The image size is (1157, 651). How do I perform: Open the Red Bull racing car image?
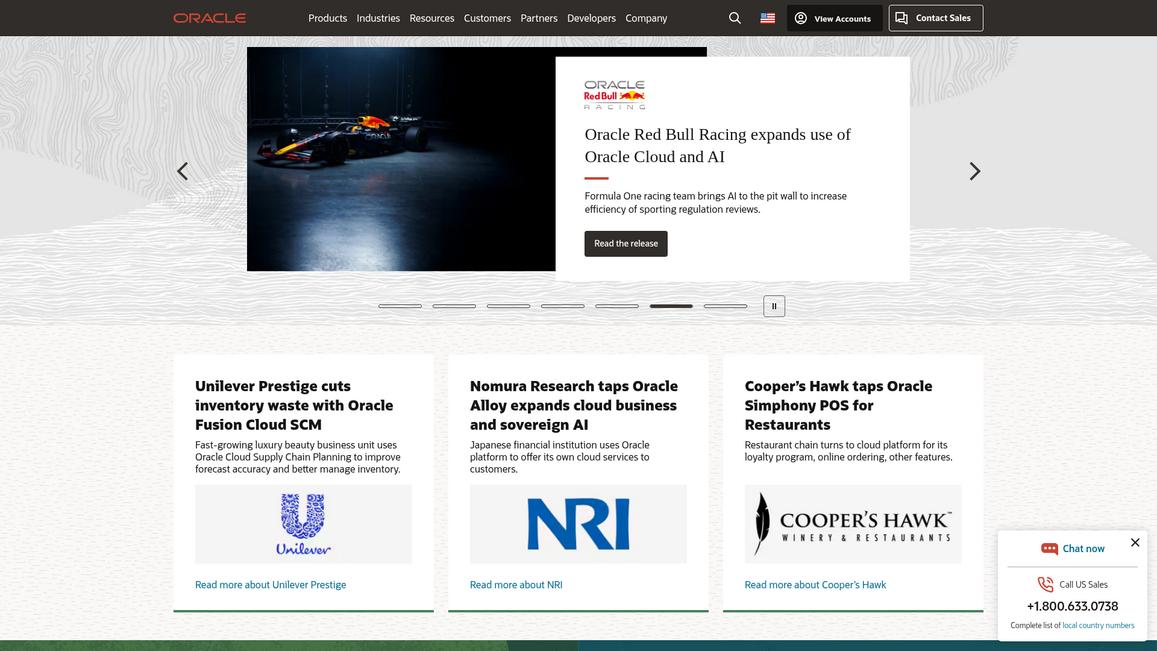tap(401, 159)
